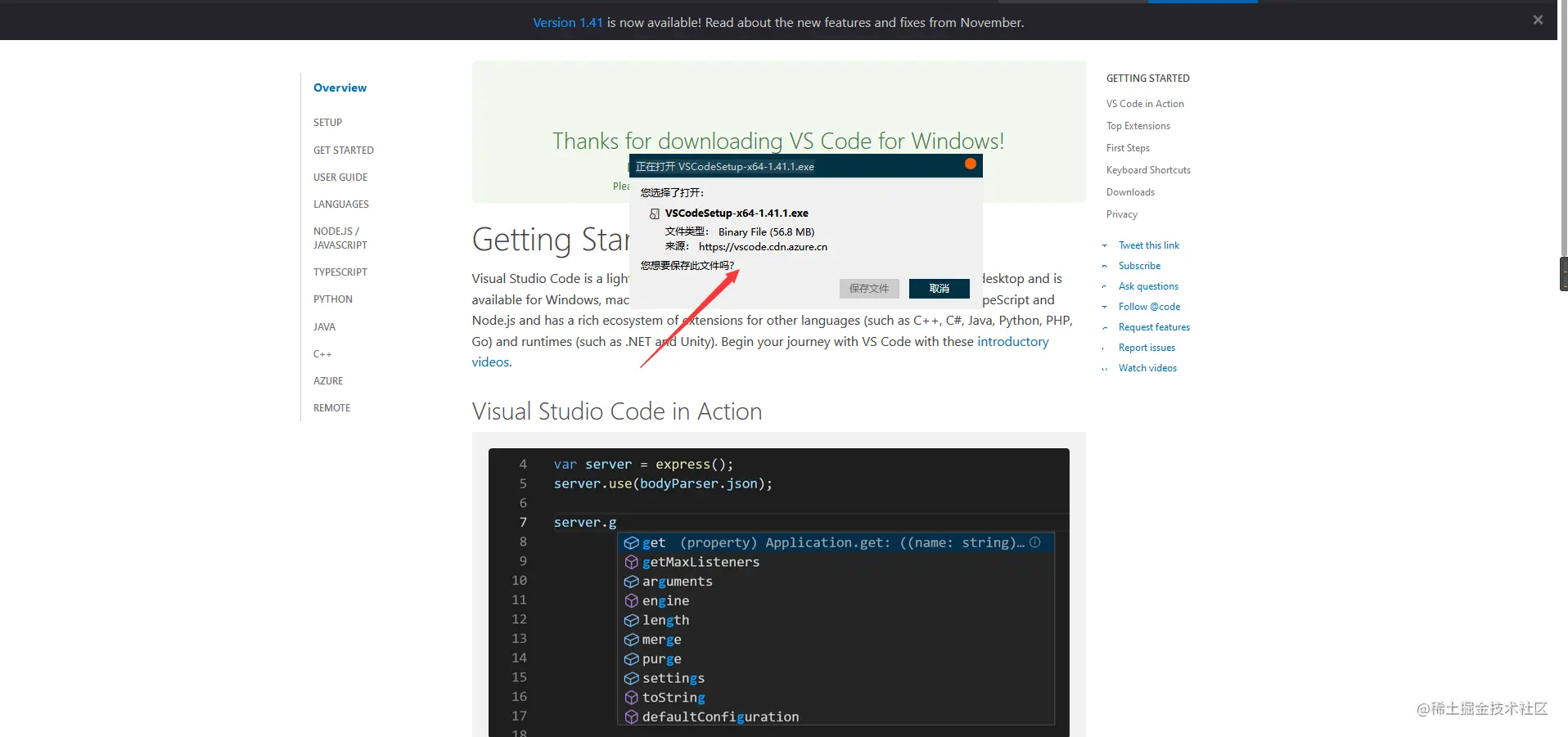Click the defaultConfiguration suggestion in the screenshot
The image size is (1568, 737).
pyautogui.click(x=720, y=717)
